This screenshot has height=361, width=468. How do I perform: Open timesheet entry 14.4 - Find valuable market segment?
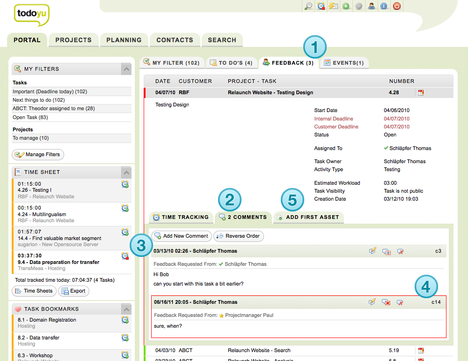[x=59, y=238]
